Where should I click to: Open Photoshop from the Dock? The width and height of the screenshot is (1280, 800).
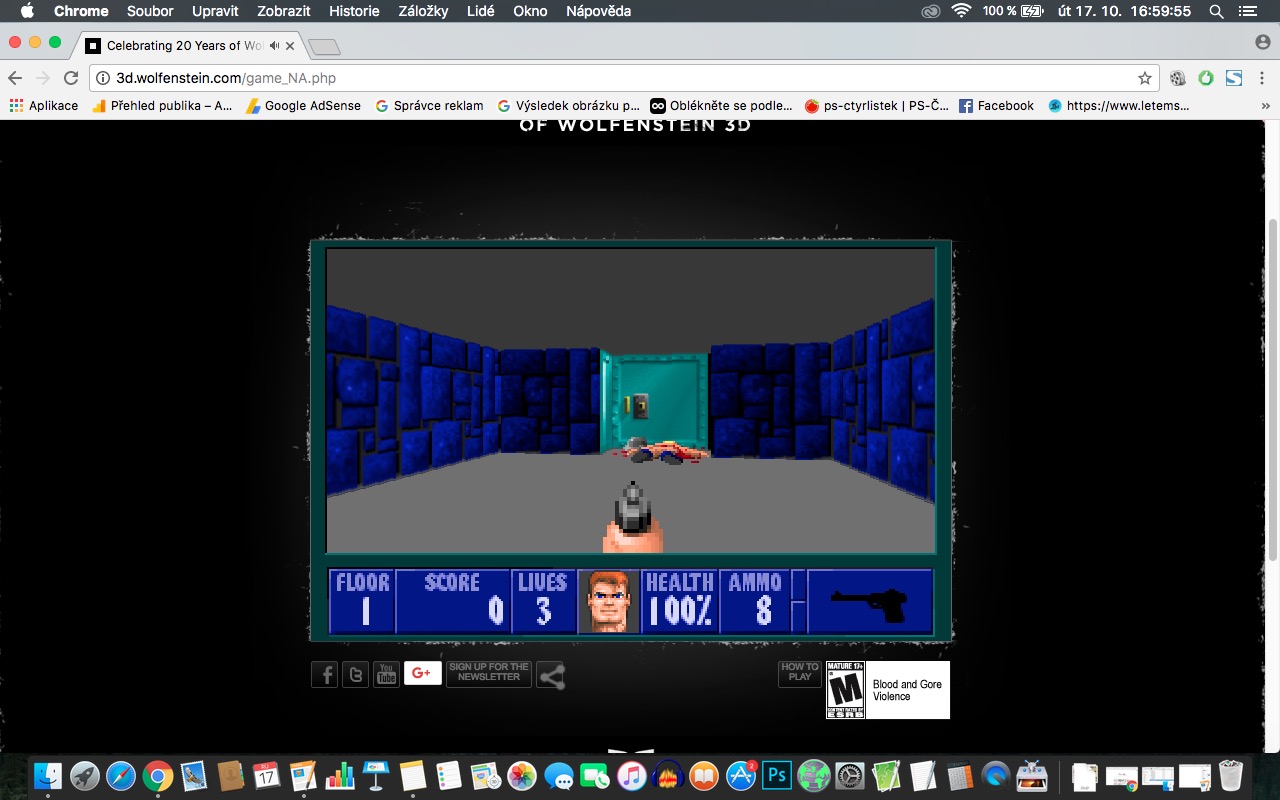click(x=777, y=775)
